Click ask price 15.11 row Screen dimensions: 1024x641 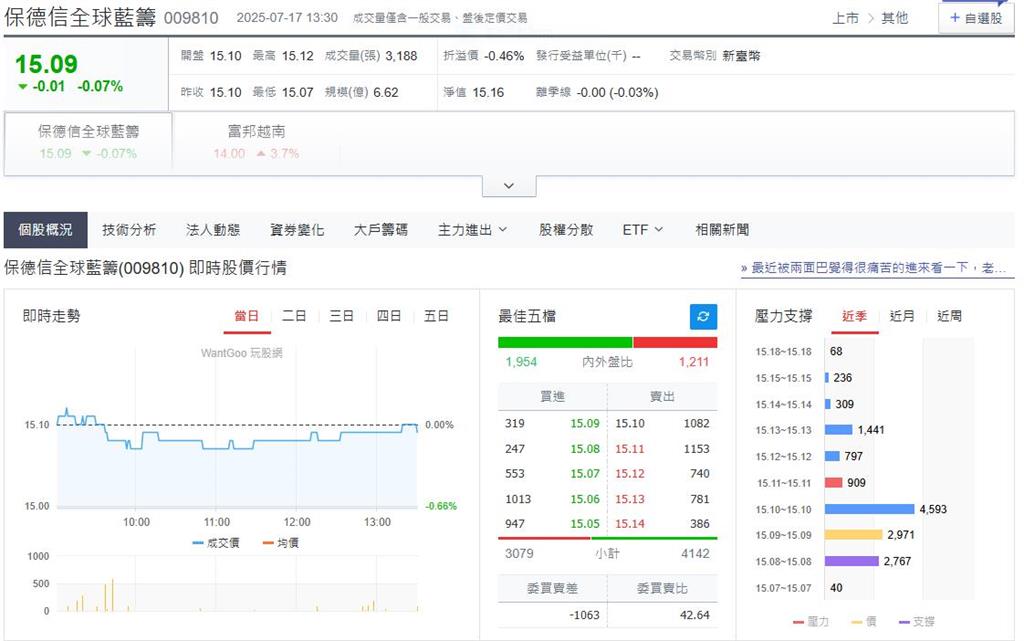tap(630, 449)
